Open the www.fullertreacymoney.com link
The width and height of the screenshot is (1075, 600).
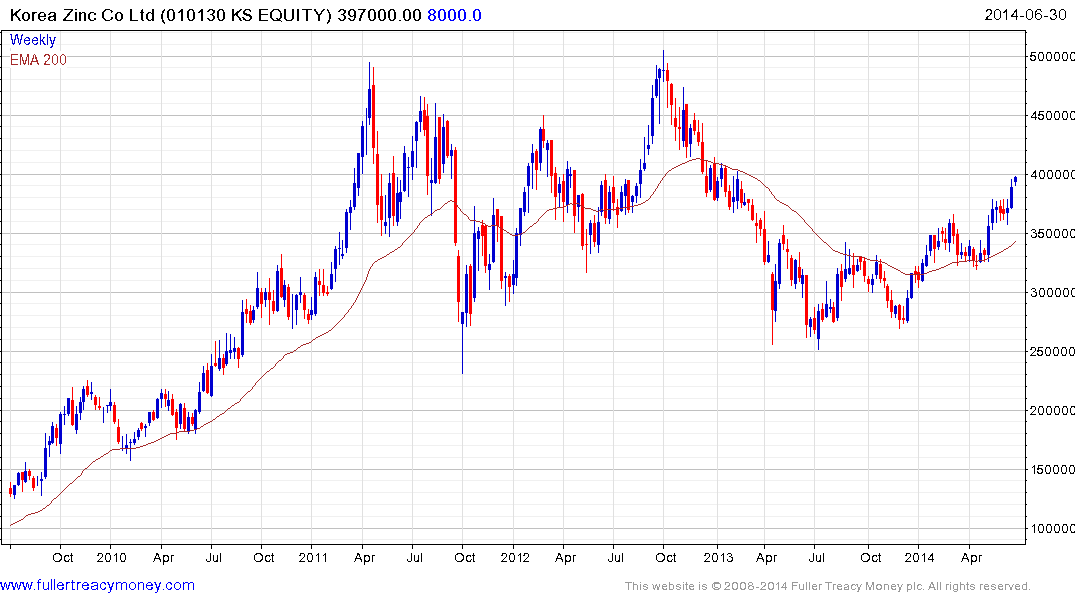(x=97, y=586)
